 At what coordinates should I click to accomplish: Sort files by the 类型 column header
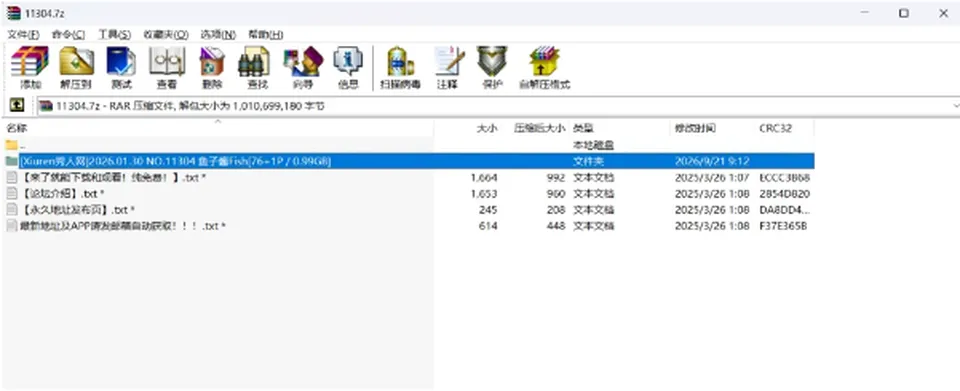click(x=619, y=128)
